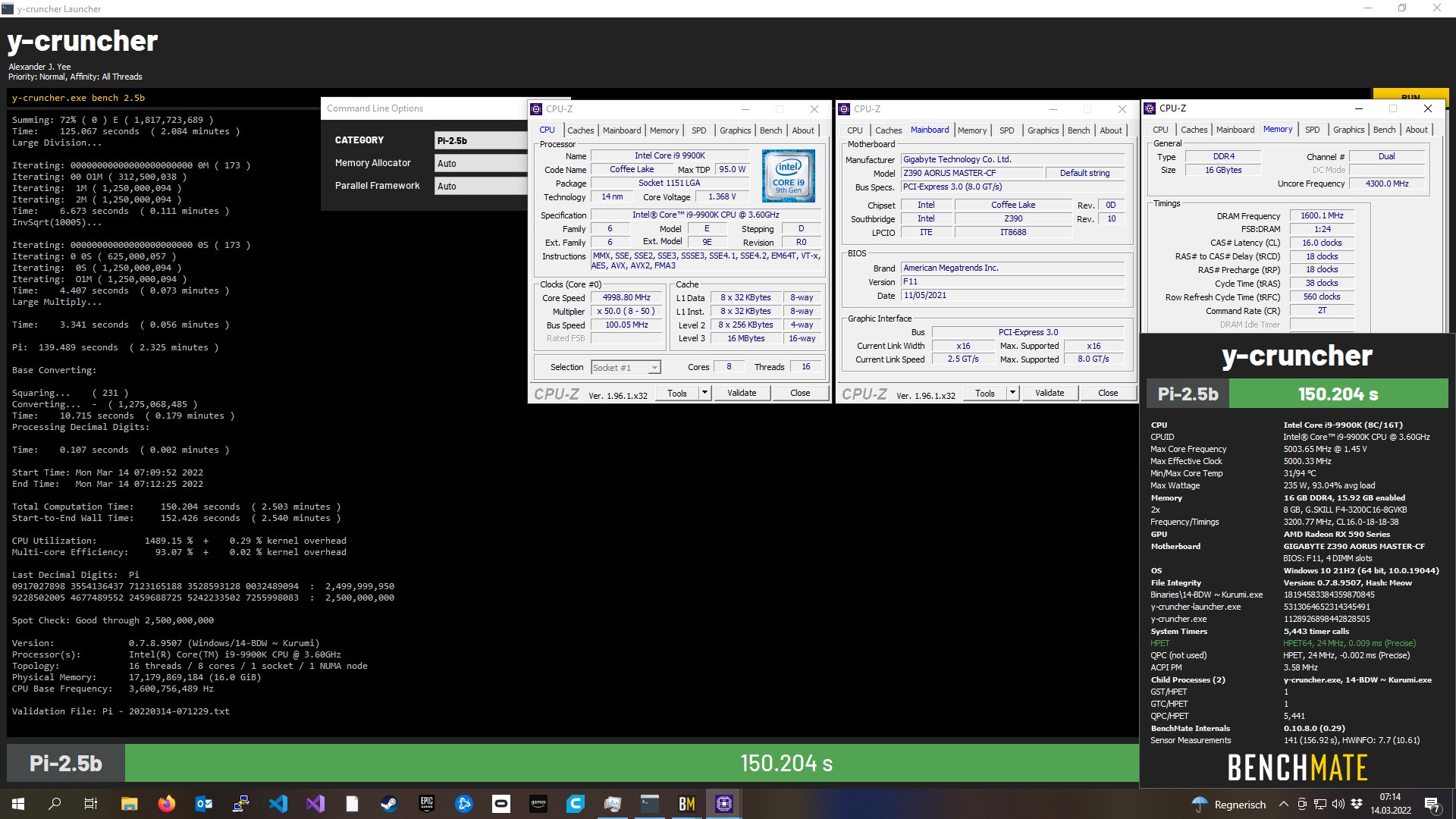Open the notification center with 7 notifications
Viewport: 1456px width, 819px height.
1432,804
